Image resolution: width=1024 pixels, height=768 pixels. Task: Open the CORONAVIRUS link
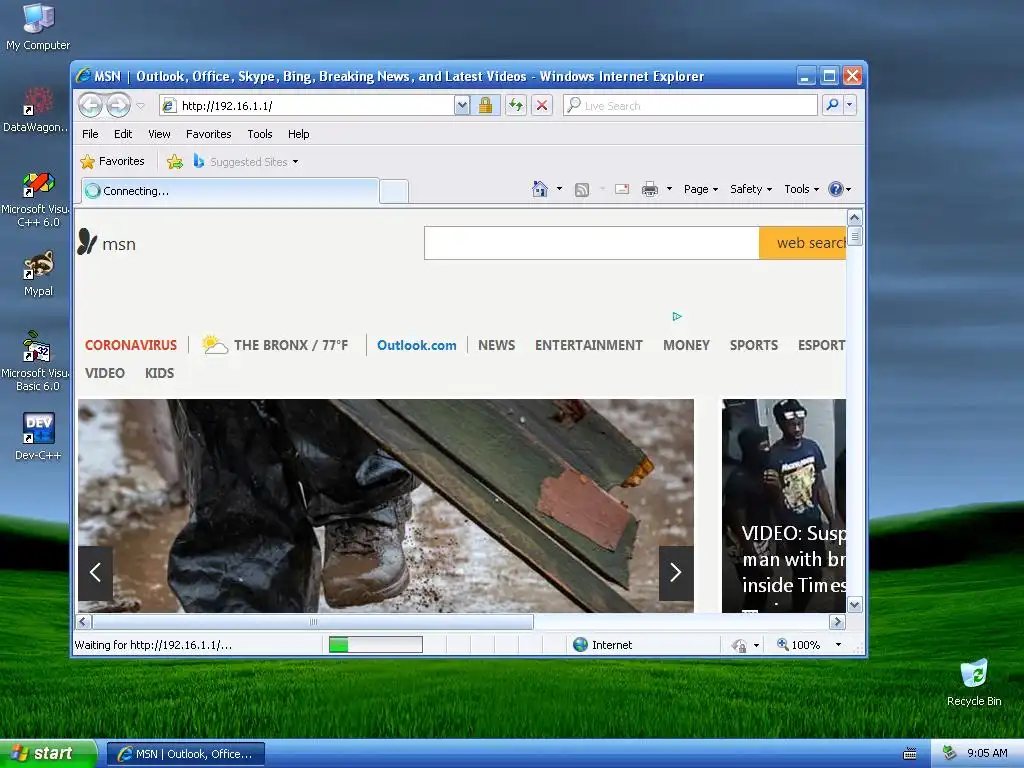[131, 345]
